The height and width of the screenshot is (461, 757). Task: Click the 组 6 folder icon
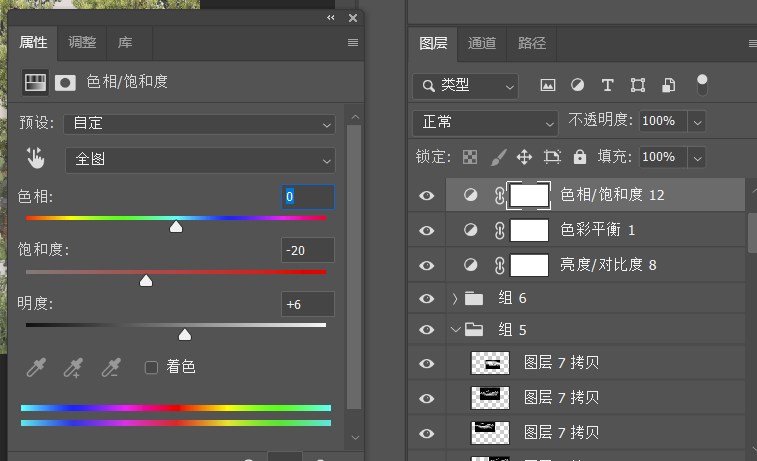[474, 298]
